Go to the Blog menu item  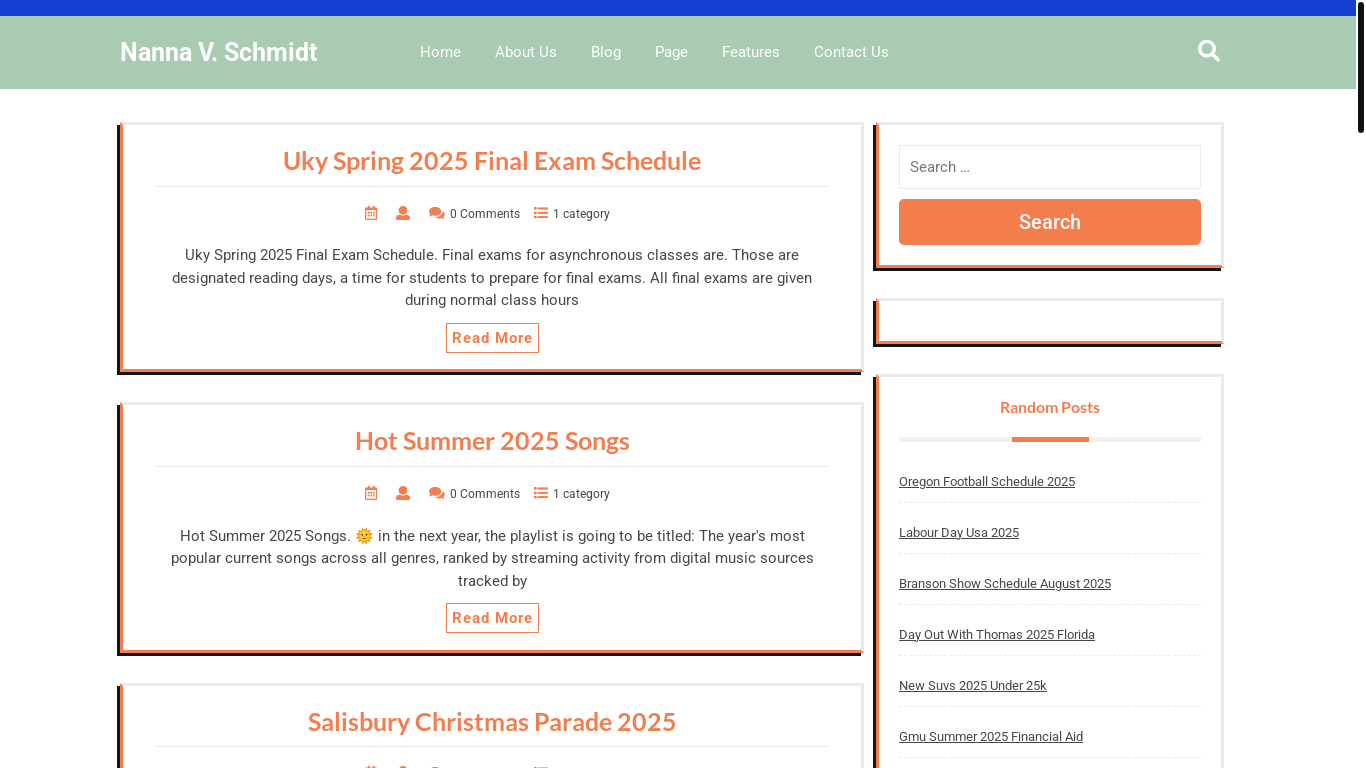click(x=606, y=52)
